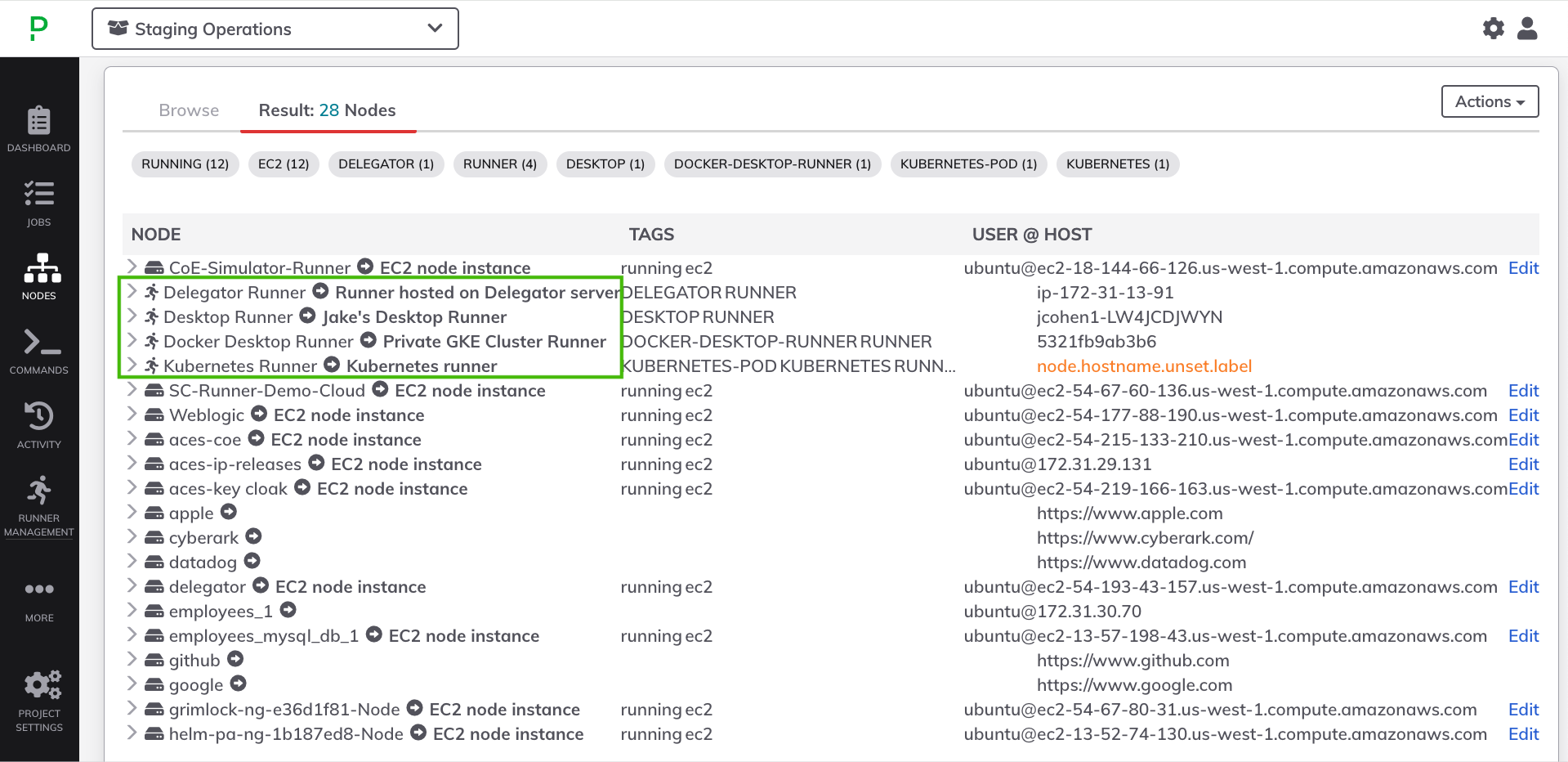
Task: Click the arrow icon beside Docker Desktop Runner
Action: pyautogui.click(x=369, y=340)
